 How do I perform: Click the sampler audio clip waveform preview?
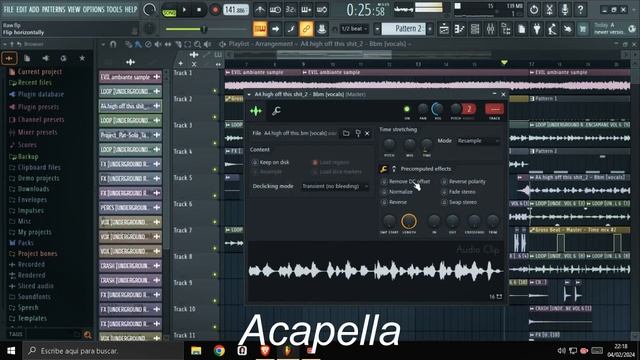[x=375, y=271]
